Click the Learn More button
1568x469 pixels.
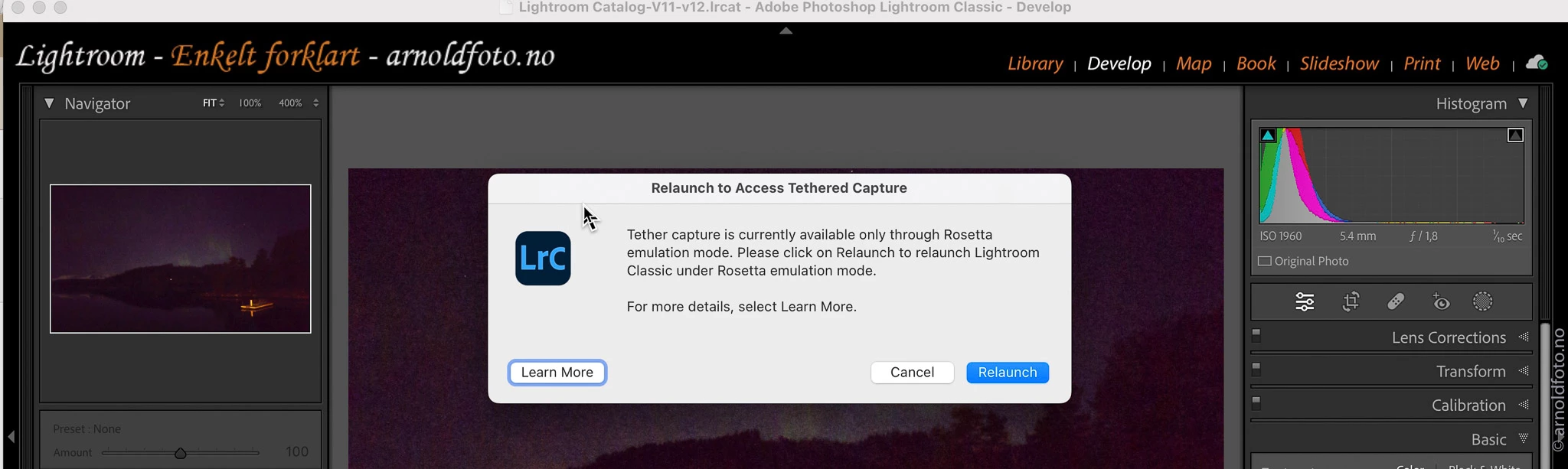tap(557, 373)
